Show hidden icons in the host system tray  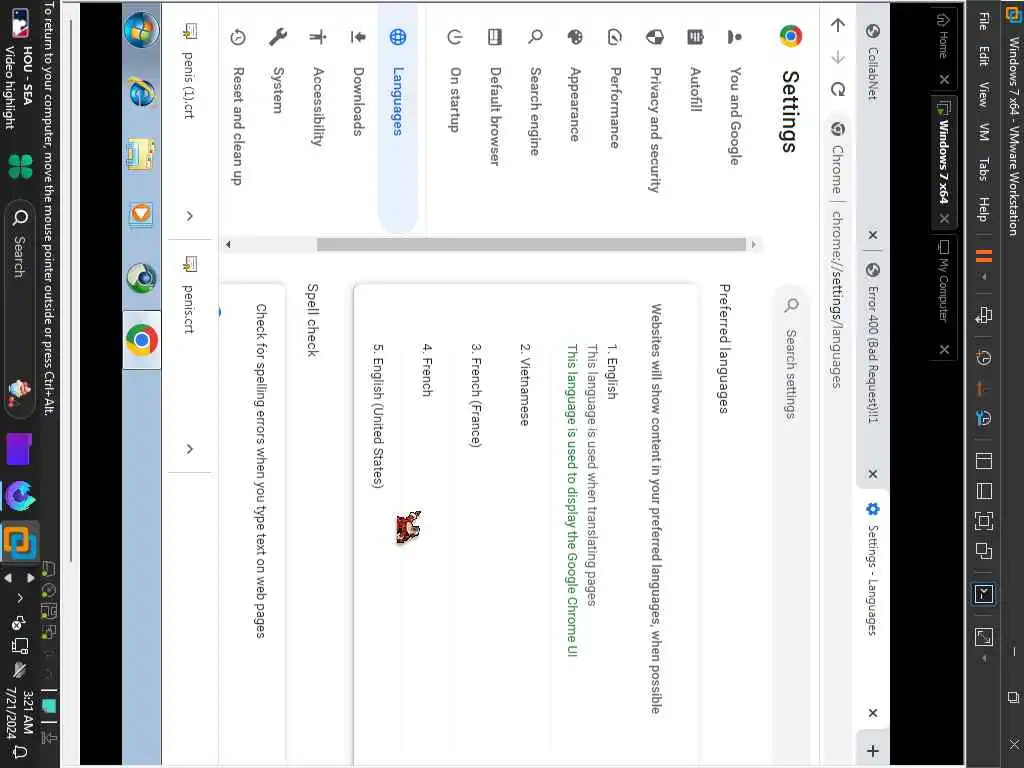(x=20, y=598)
